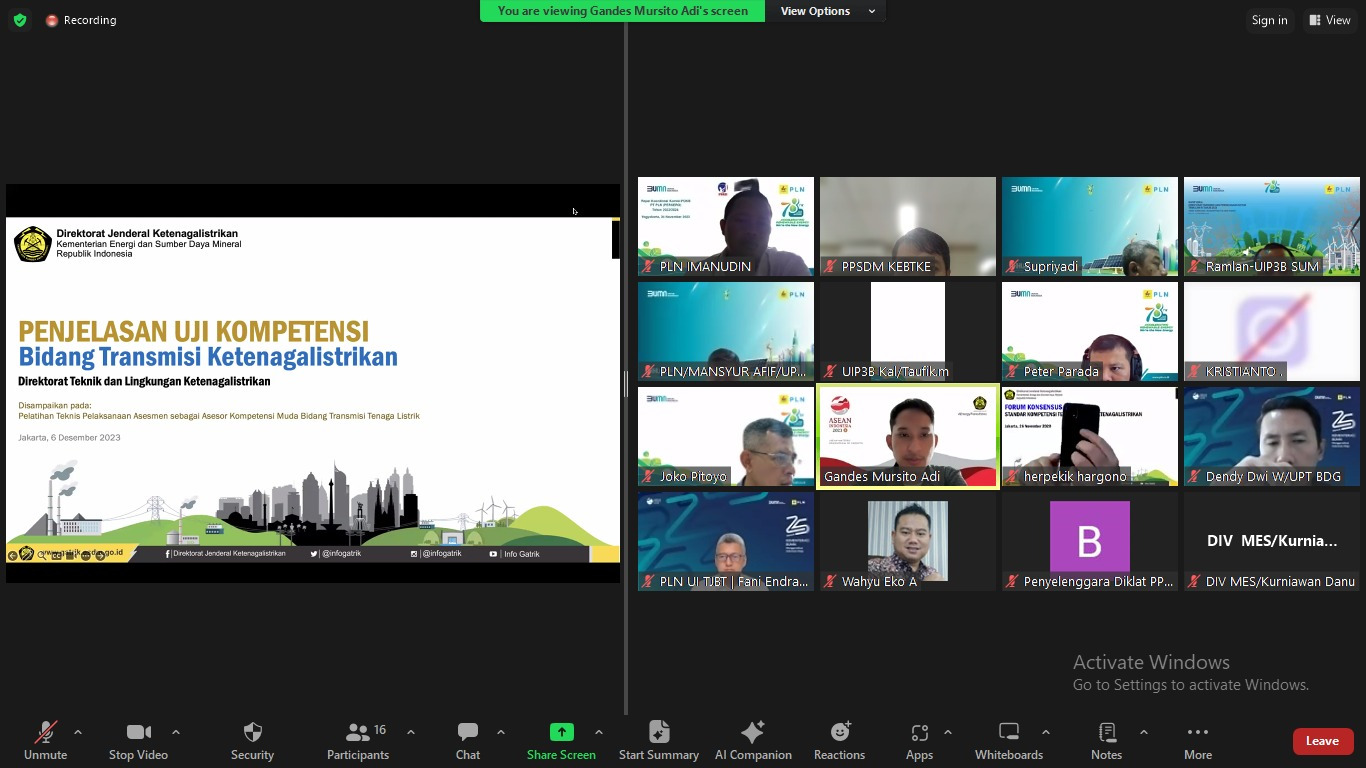Click the divider handle between shared screen and gallery
The height and width of the screenshot is (768, 1366).
point(626,383)
